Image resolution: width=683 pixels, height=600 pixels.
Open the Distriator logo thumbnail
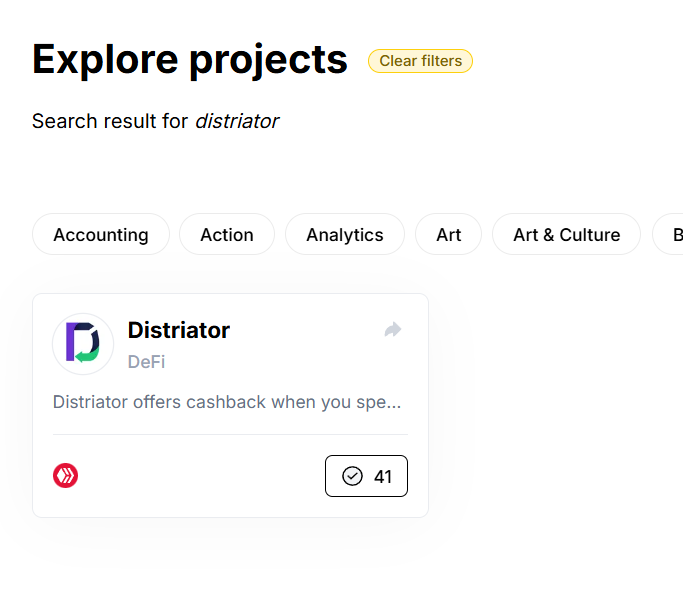[x=83, y=344]
